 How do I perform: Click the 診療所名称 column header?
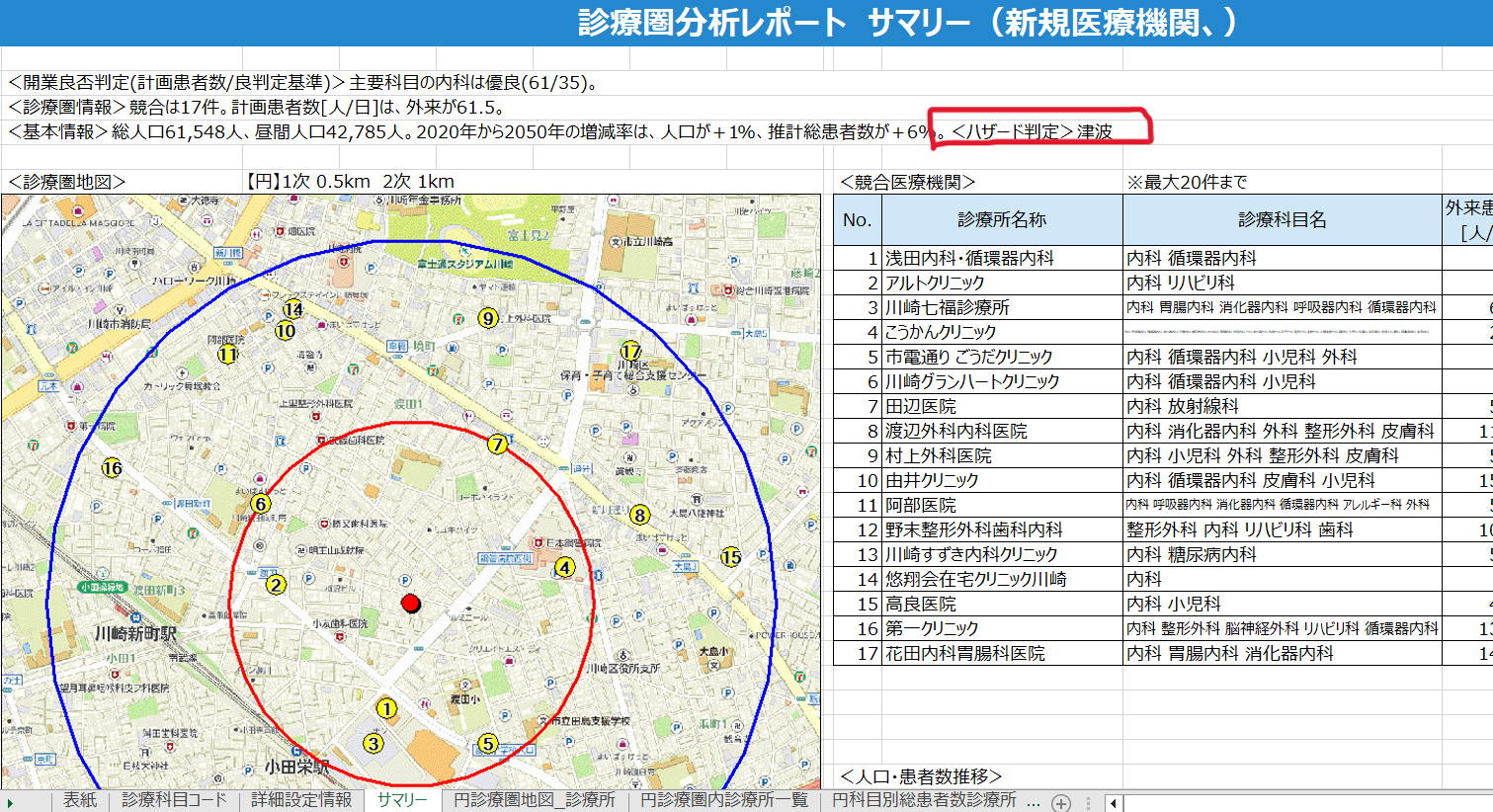point(1002,219)
